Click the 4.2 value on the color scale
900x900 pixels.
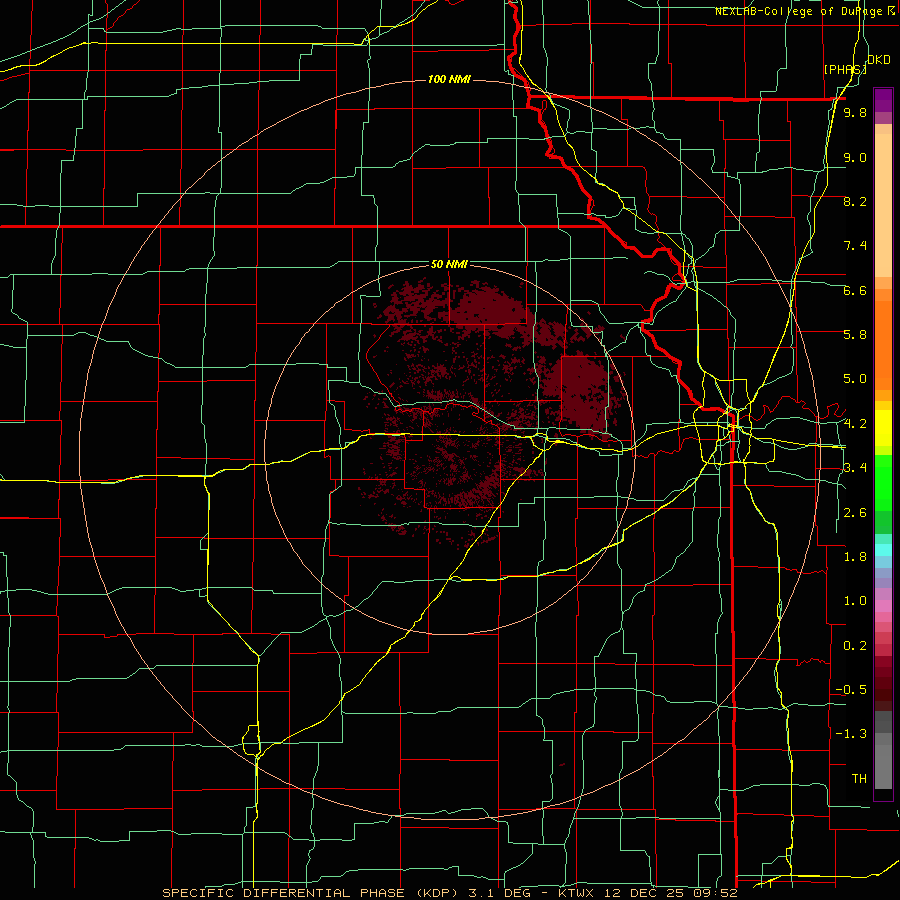855,424
